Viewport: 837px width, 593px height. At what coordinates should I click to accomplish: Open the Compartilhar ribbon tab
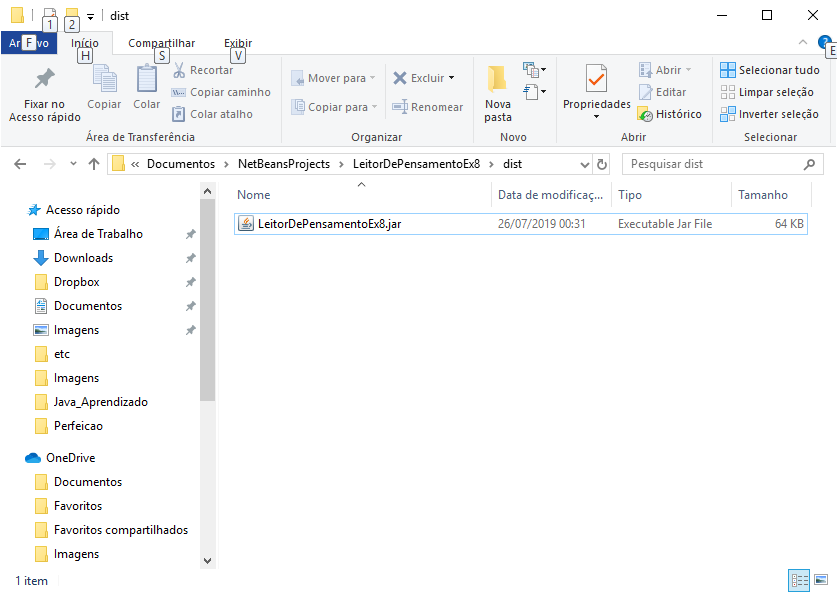coord(161,43)
